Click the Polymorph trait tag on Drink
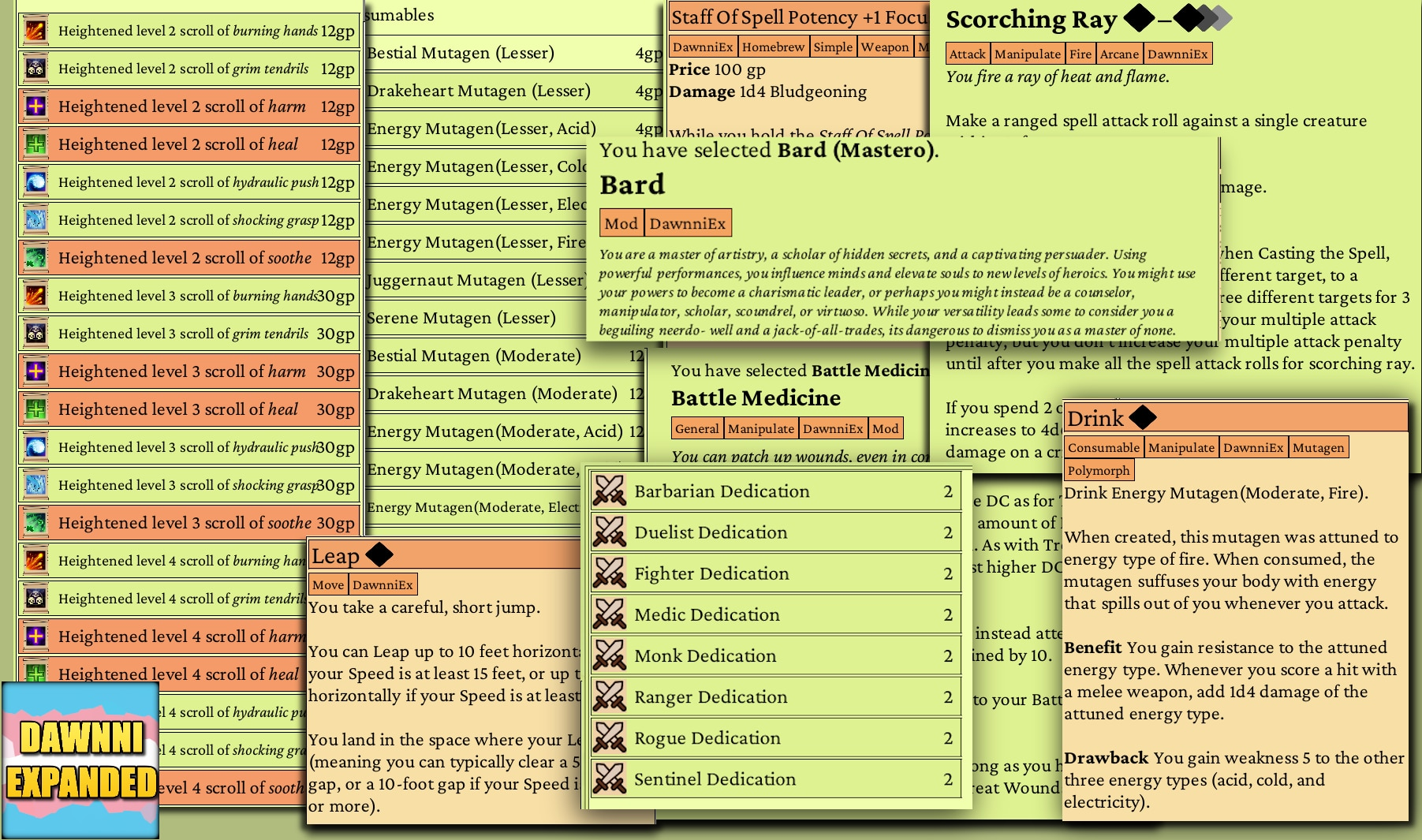 click(x=1099, y=470)
